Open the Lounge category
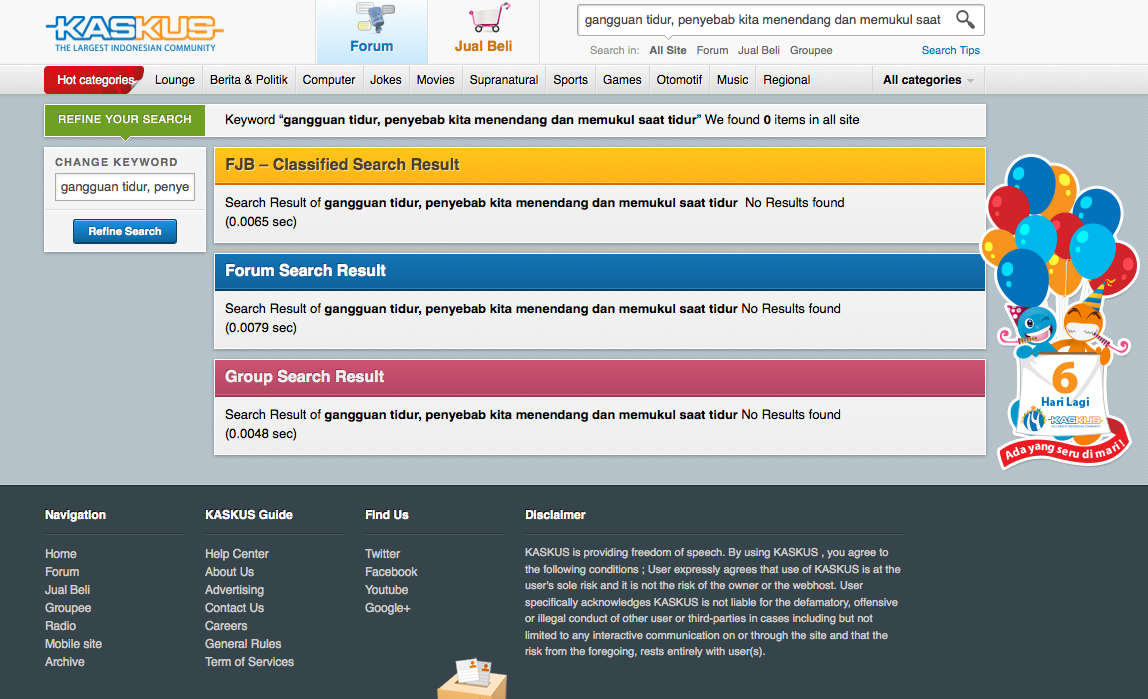Screen dimensions: 1148x699 pos(175,80)
